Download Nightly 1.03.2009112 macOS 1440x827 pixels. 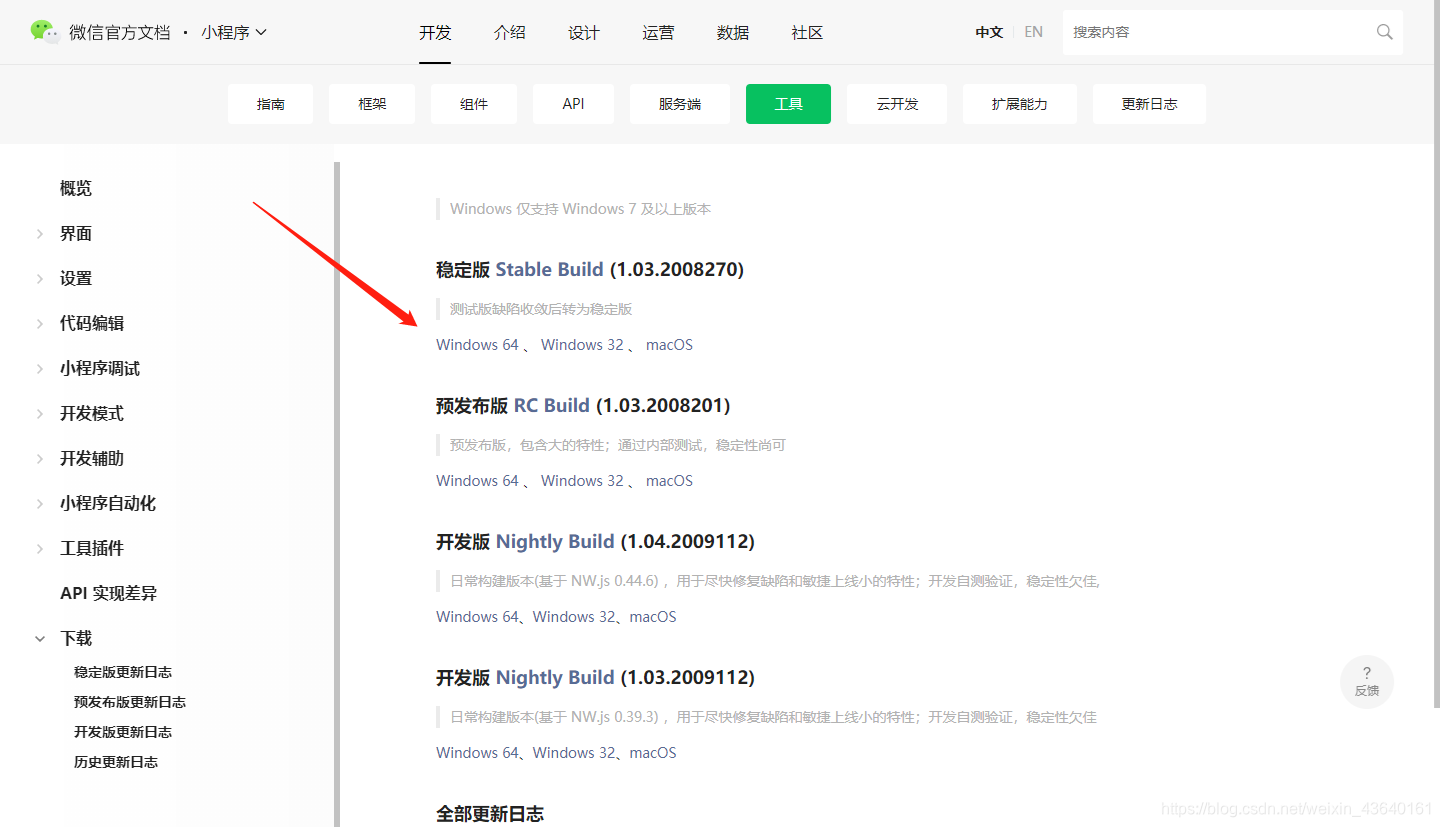[653, 753]
